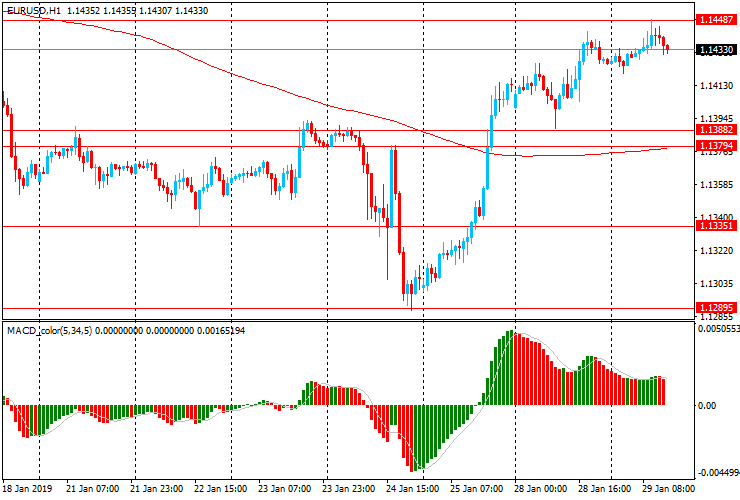This screenshot has width=740, height=500.
Task: Click the 22 Jan 15:00 time label
Action: 220,488
